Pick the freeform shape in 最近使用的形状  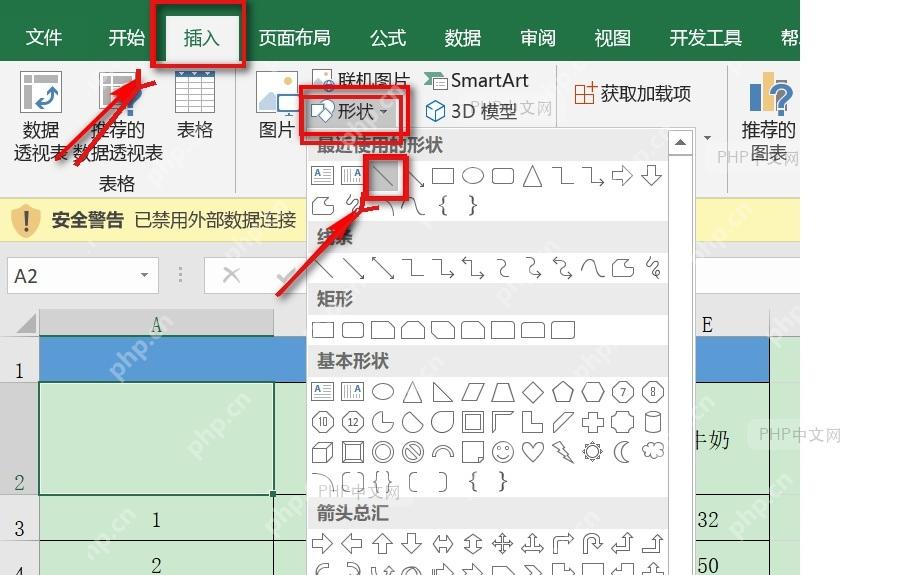(323, 206)
